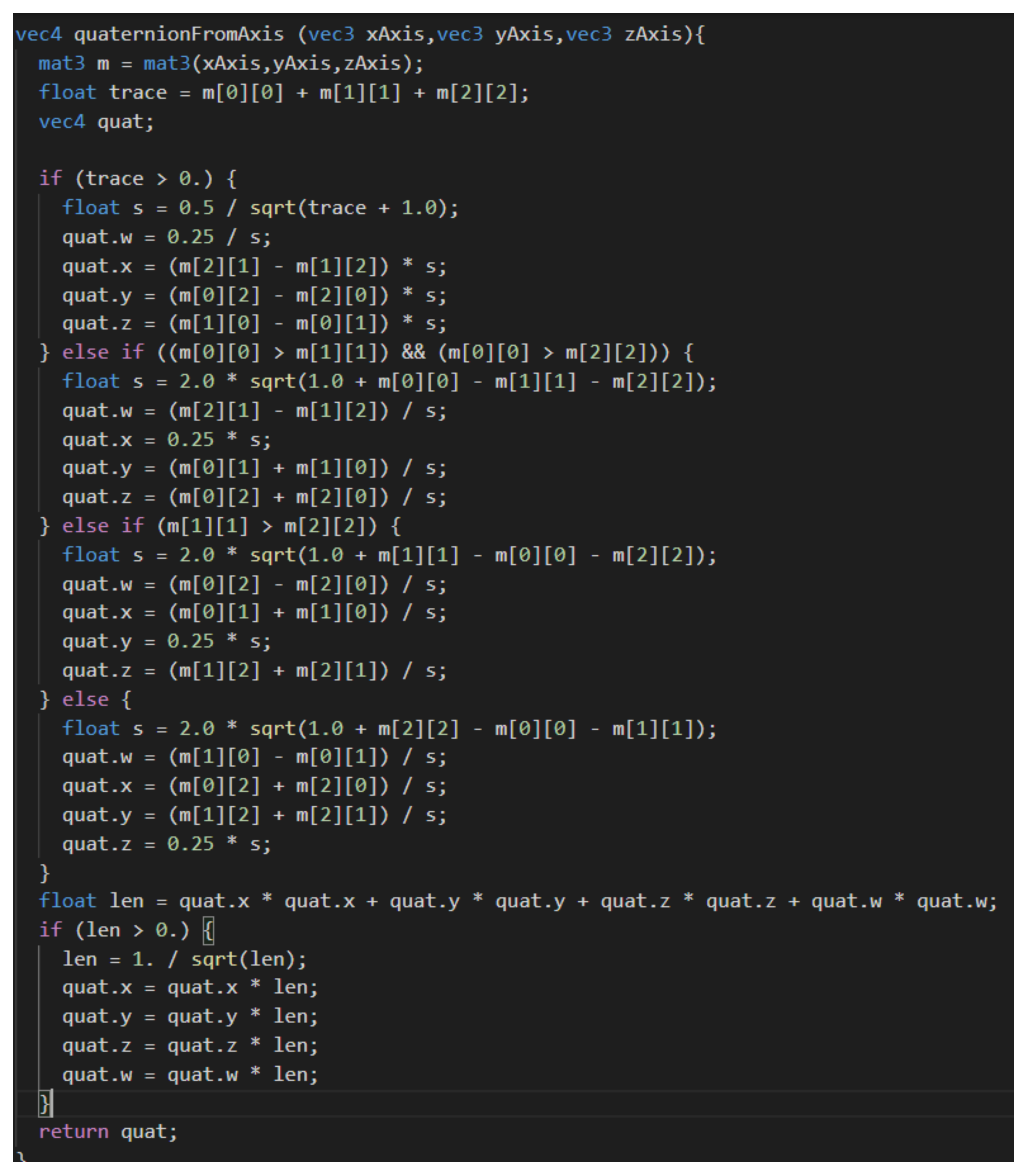Click the quaternionFromAxis function name
This screenshot has width=1028, height=1176.
pos(178,35)
